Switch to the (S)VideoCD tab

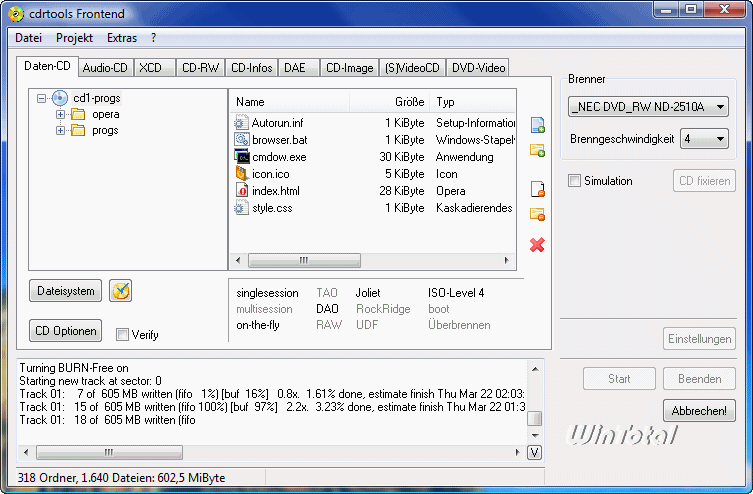(412, 68)
